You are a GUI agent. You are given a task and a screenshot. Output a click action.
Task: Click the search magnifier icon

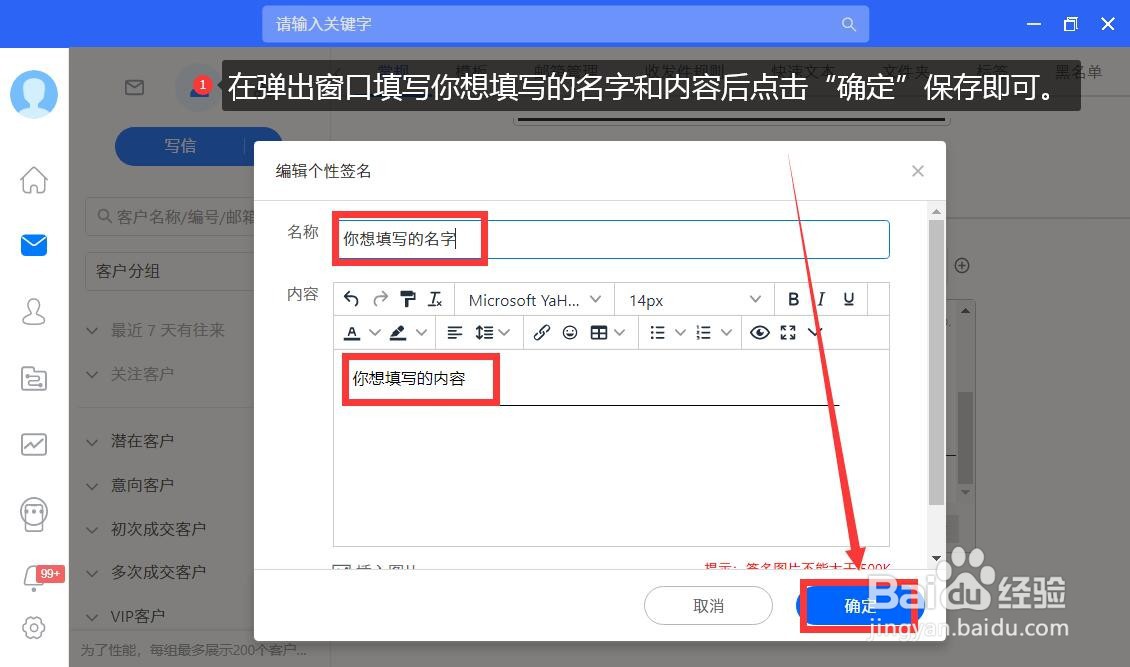click(849, 24)
